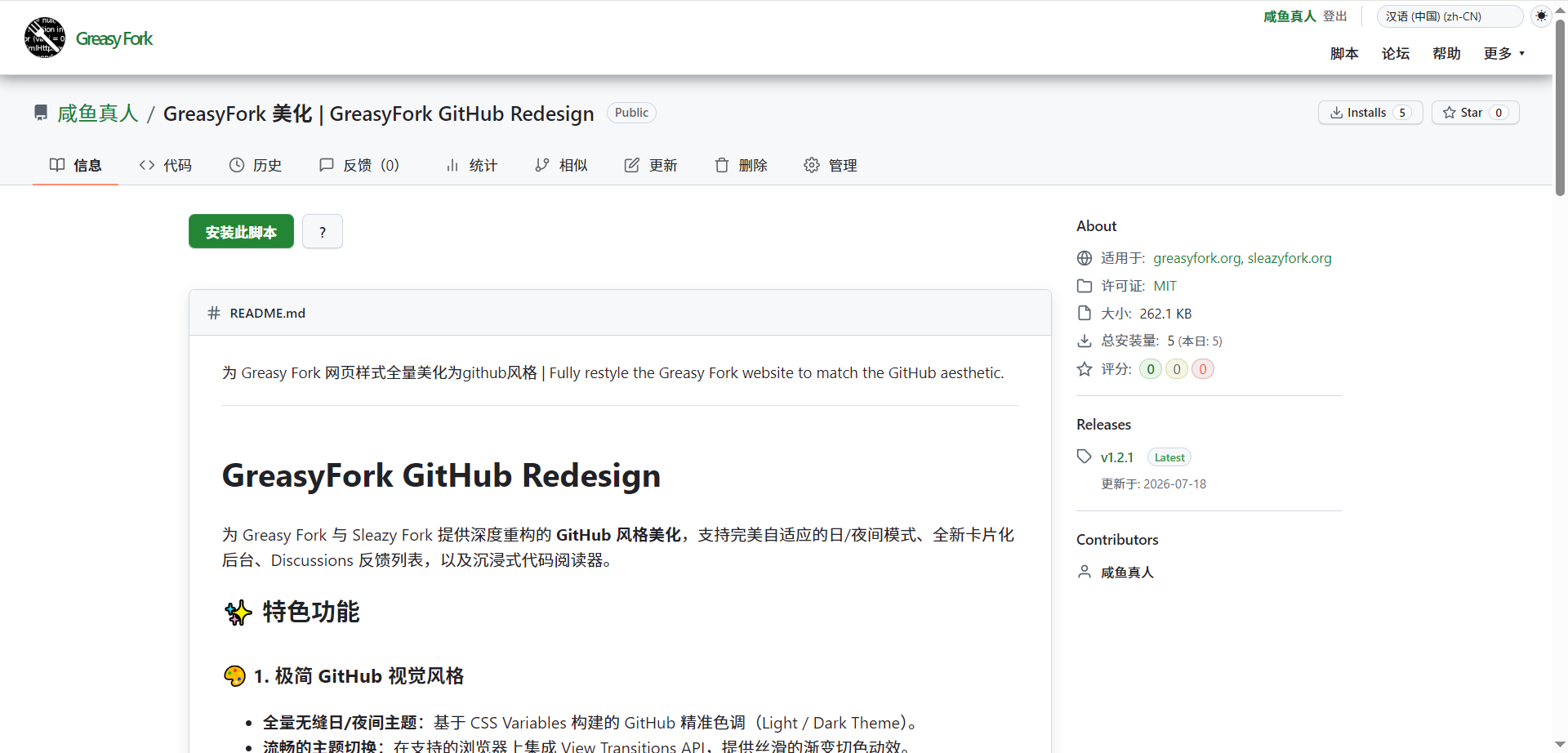
Task: Open the v1.2.1 release link
Action: click(1117, 457)
